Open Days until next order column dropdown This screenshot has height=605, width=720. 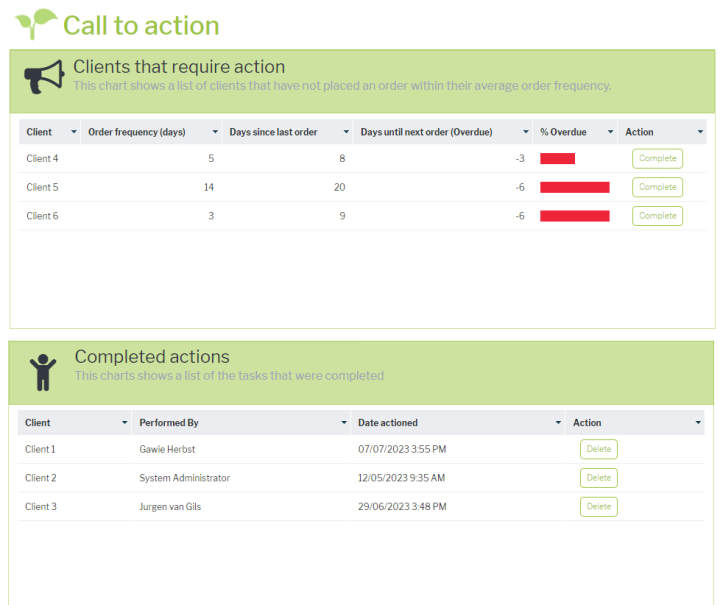[x=525, y=132]
